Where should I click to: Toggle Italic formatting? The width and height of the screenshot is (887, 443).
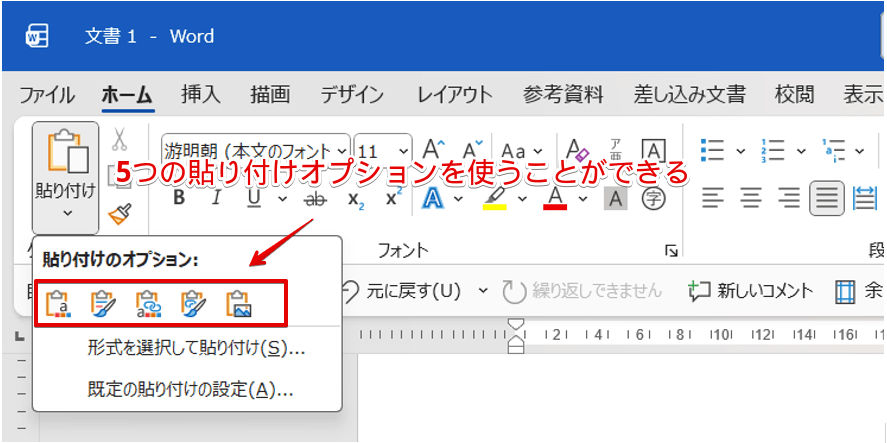(x=216, y=199)
